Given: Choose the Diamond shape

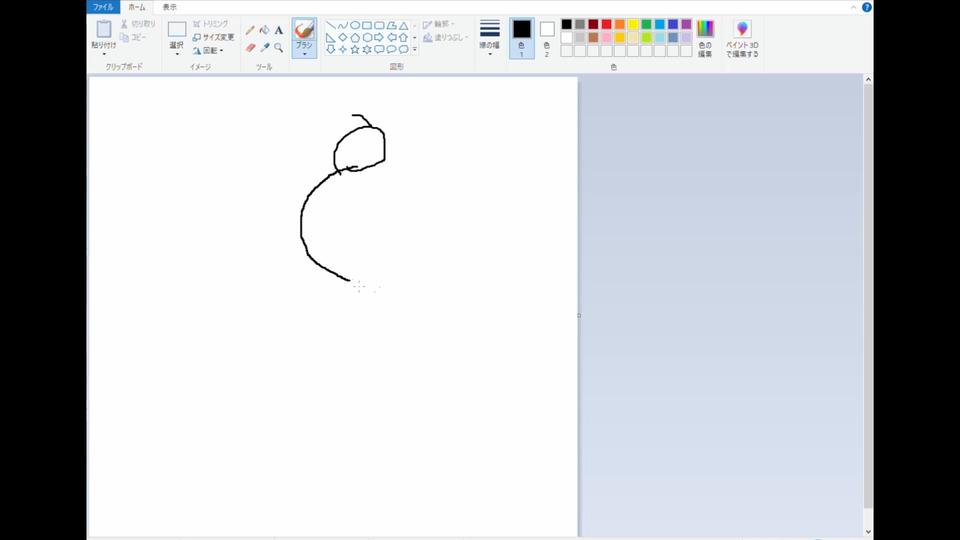Looking at the screenshot, I should tap(343, 37).
